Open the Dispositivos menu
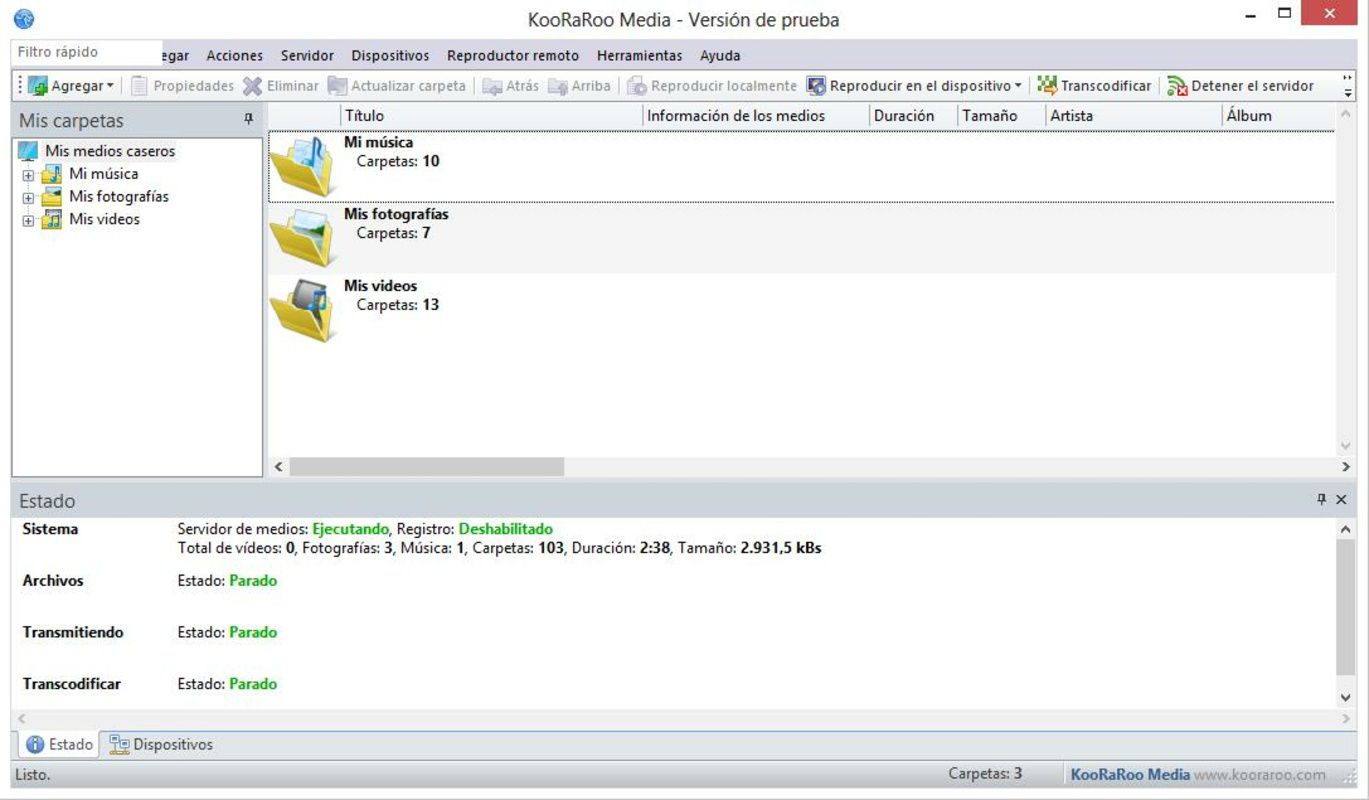Viewport: 1369px width, 800px height. click(390, 56)
